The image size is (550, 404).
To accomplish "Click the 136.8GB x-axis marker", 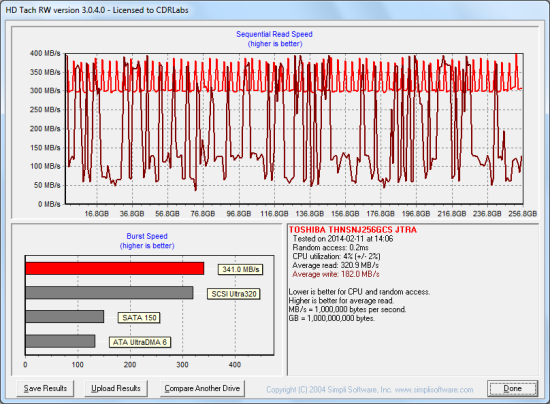I will click(309, 214).
